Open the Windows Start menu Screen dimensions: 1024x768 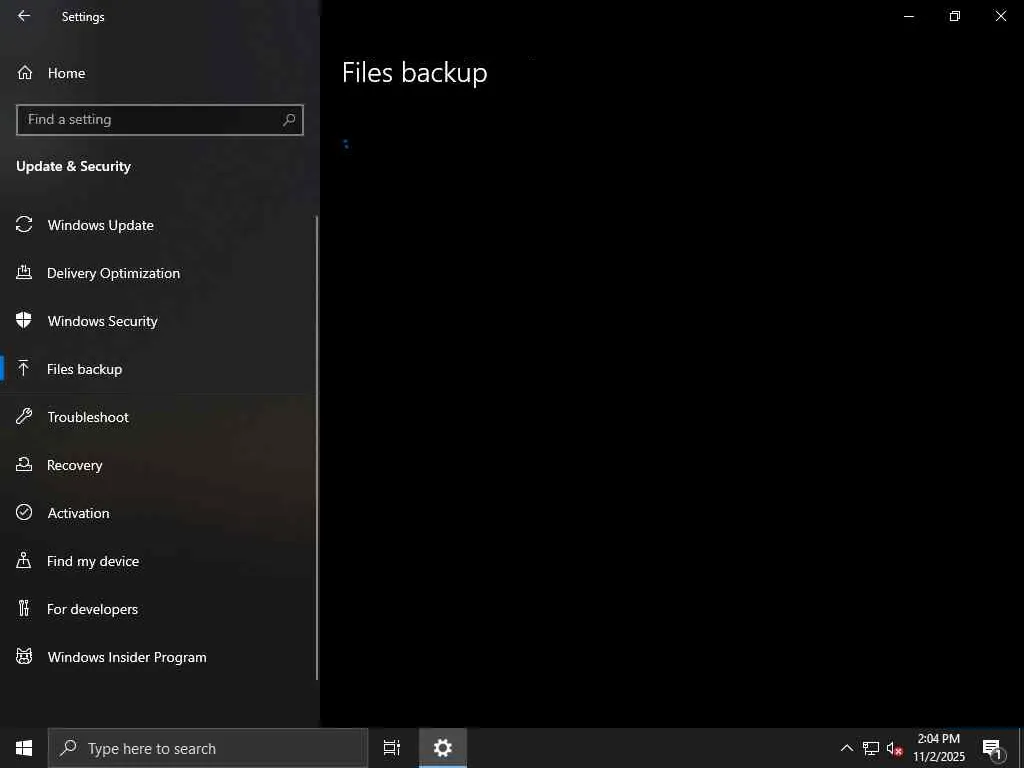tap(24, 748)
